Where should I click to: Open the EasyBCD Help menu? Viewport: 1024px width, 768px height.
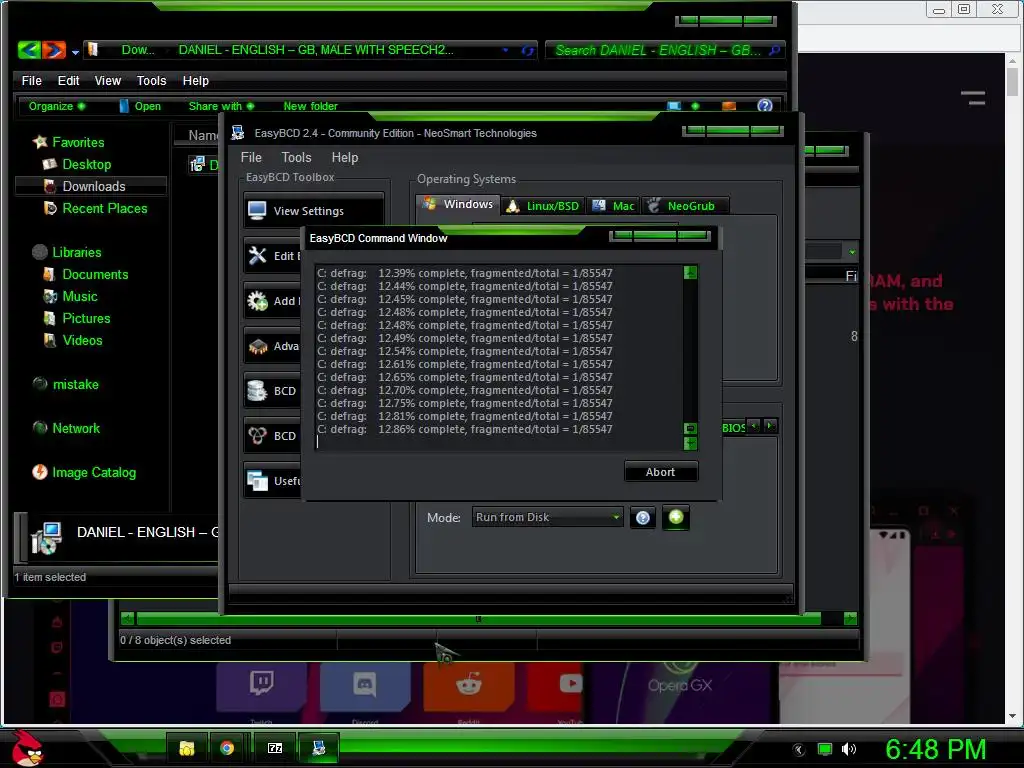tap(344, 157)
